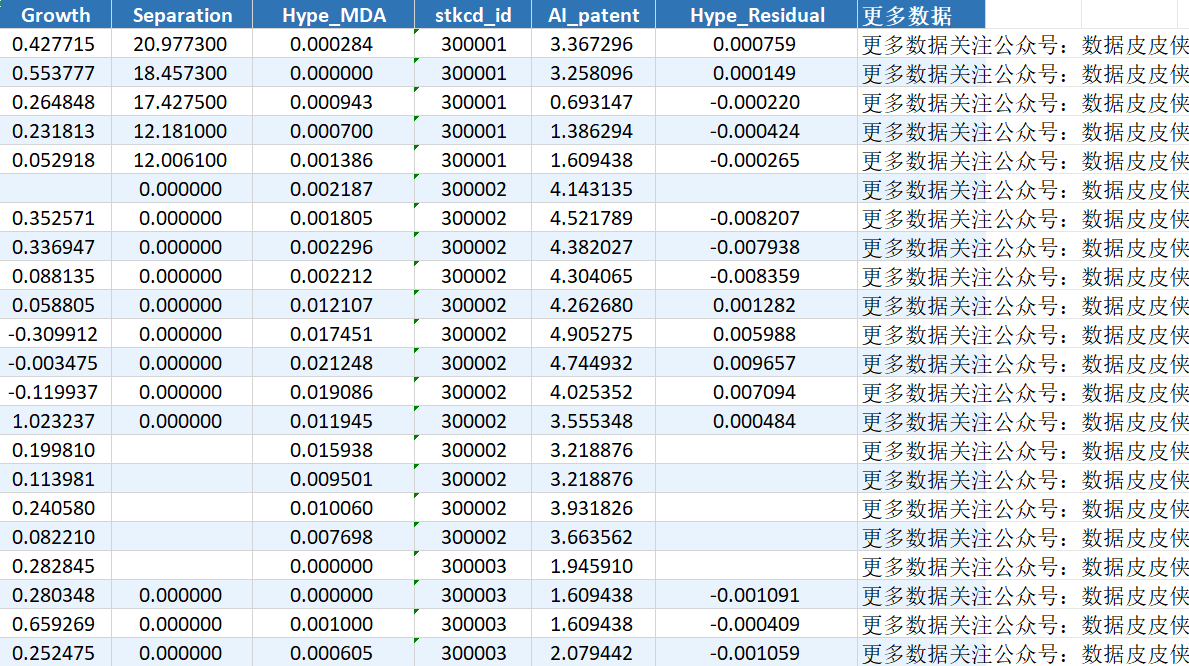Click AI_patent cell 4.025352

593,391
